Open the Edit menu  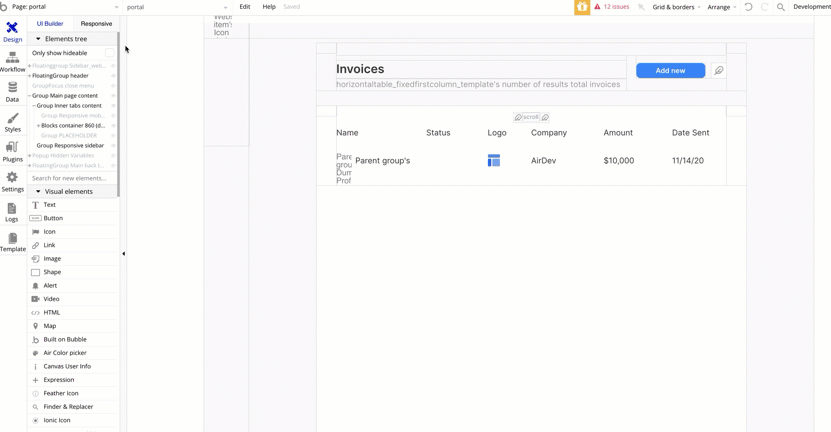245,7
